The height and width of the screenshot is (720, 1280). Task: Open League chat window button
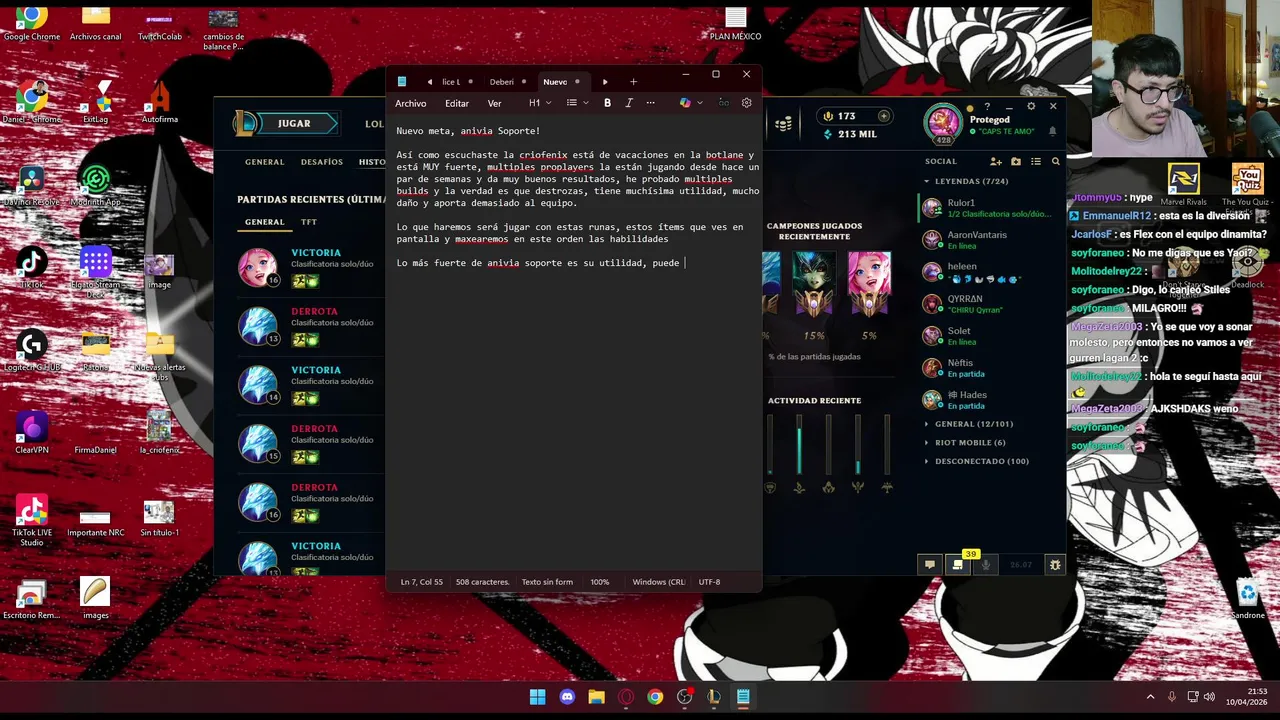[x=930, y=565]
